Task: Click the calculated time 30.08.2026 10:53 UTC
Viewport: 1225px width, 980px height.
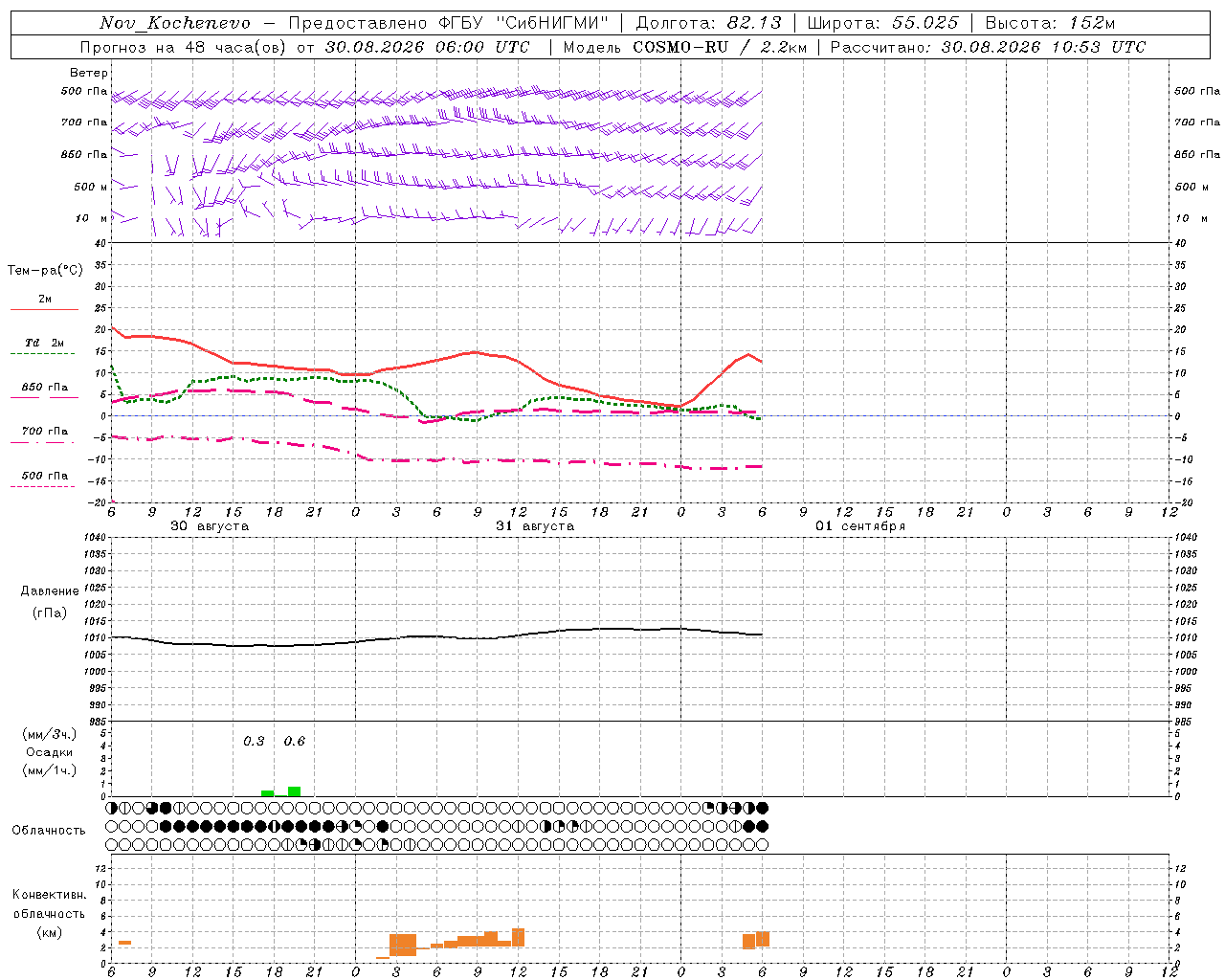Action: 1043,47
